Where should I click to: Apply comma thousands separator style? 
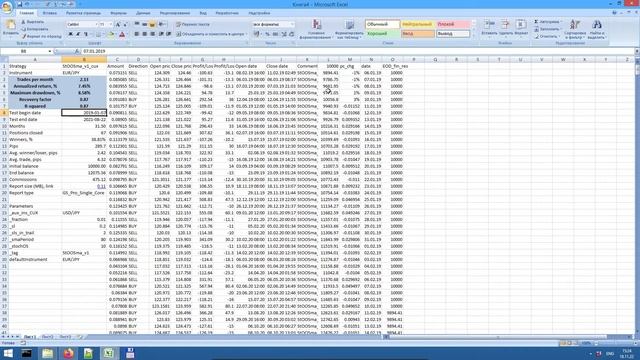point(275,34)
